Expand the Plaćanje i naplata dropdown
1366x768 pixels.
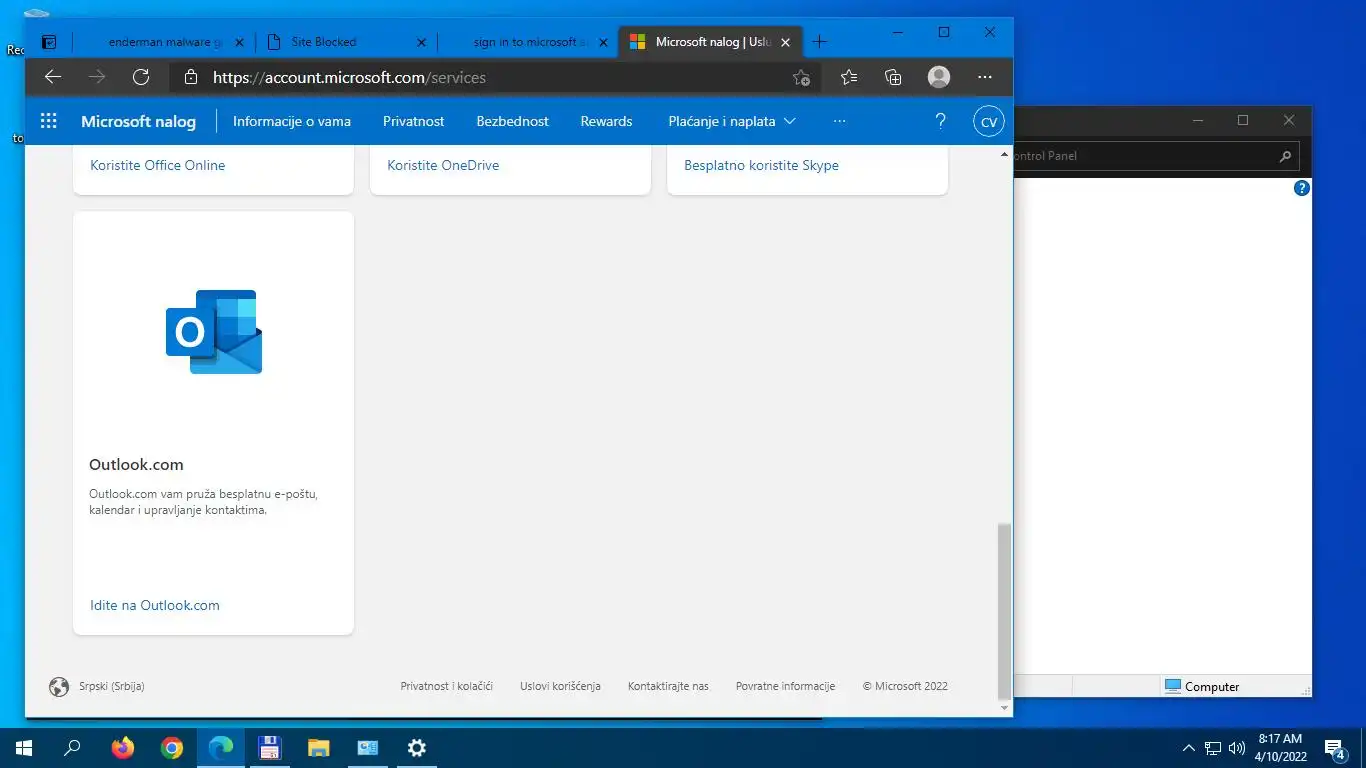click(732, 121)
